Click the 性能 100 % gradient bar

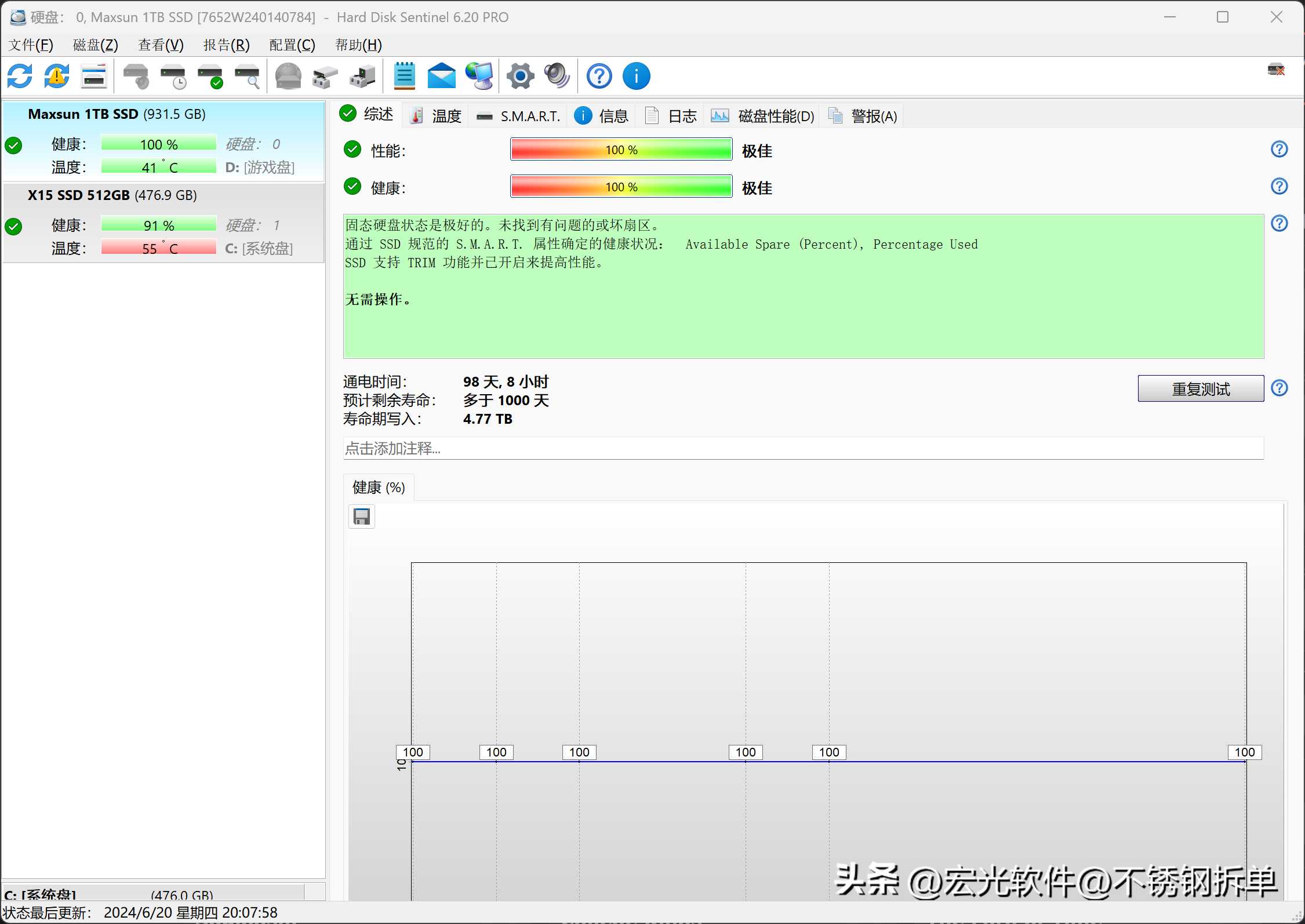[621, 150]
